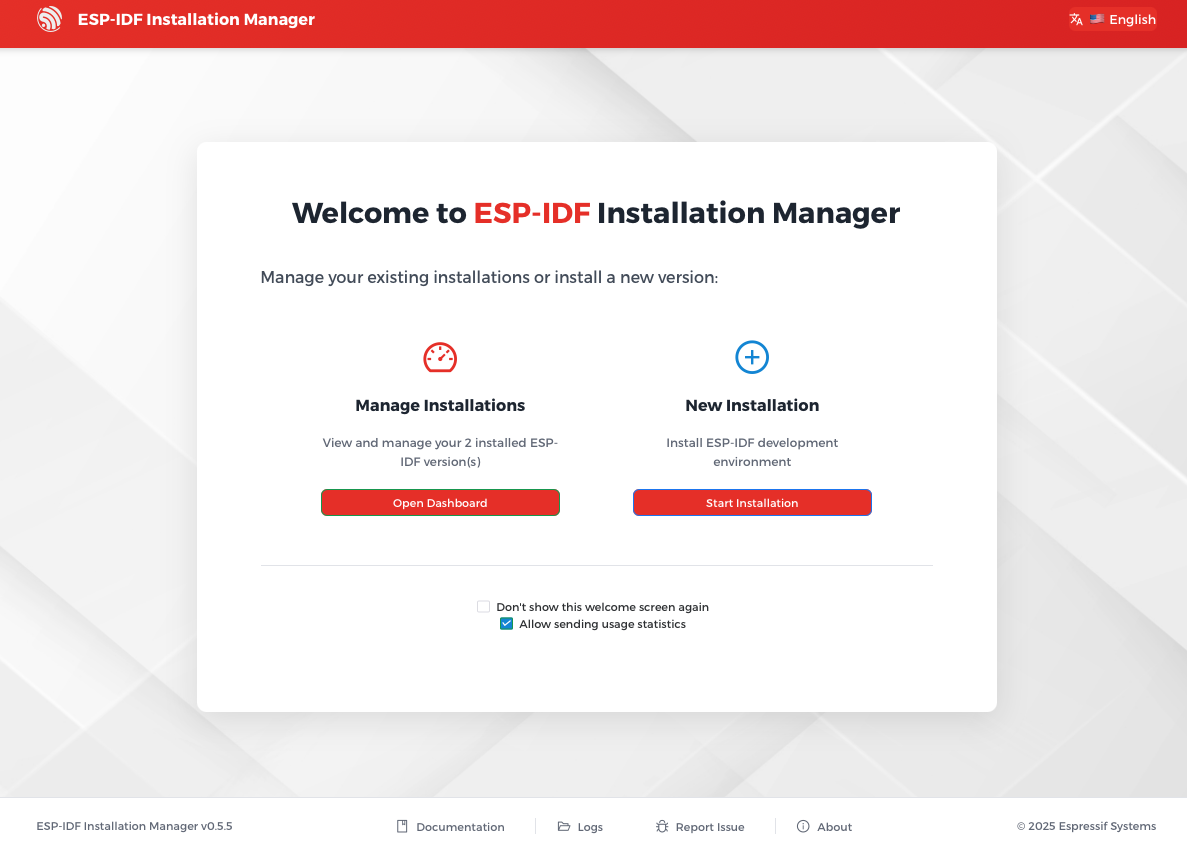Click the gauge icon above Manage Installations
The image size is (1187, 843).
440,357
